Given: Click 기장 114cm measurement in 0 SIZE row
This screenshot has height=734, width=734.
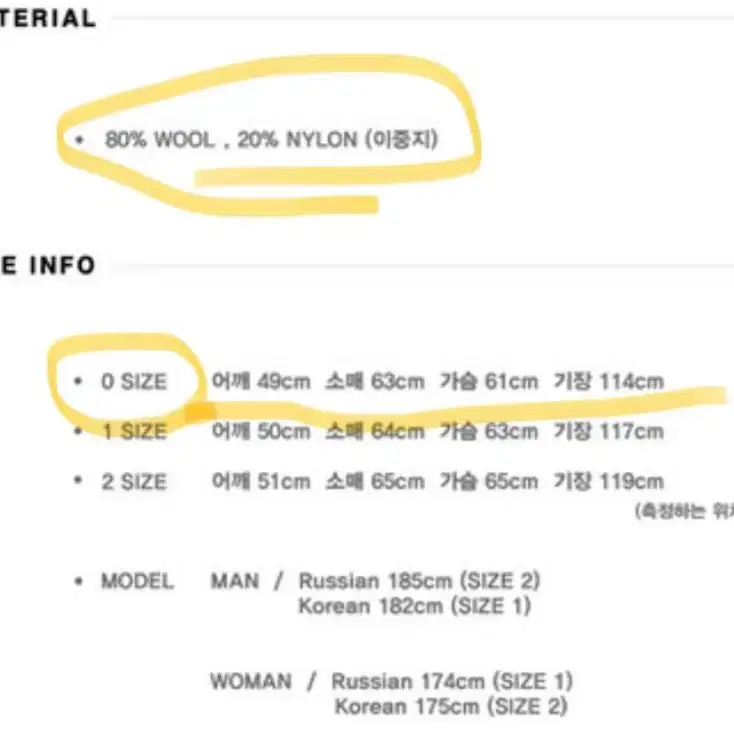Looking at the screenshot, I should point(609,382).
